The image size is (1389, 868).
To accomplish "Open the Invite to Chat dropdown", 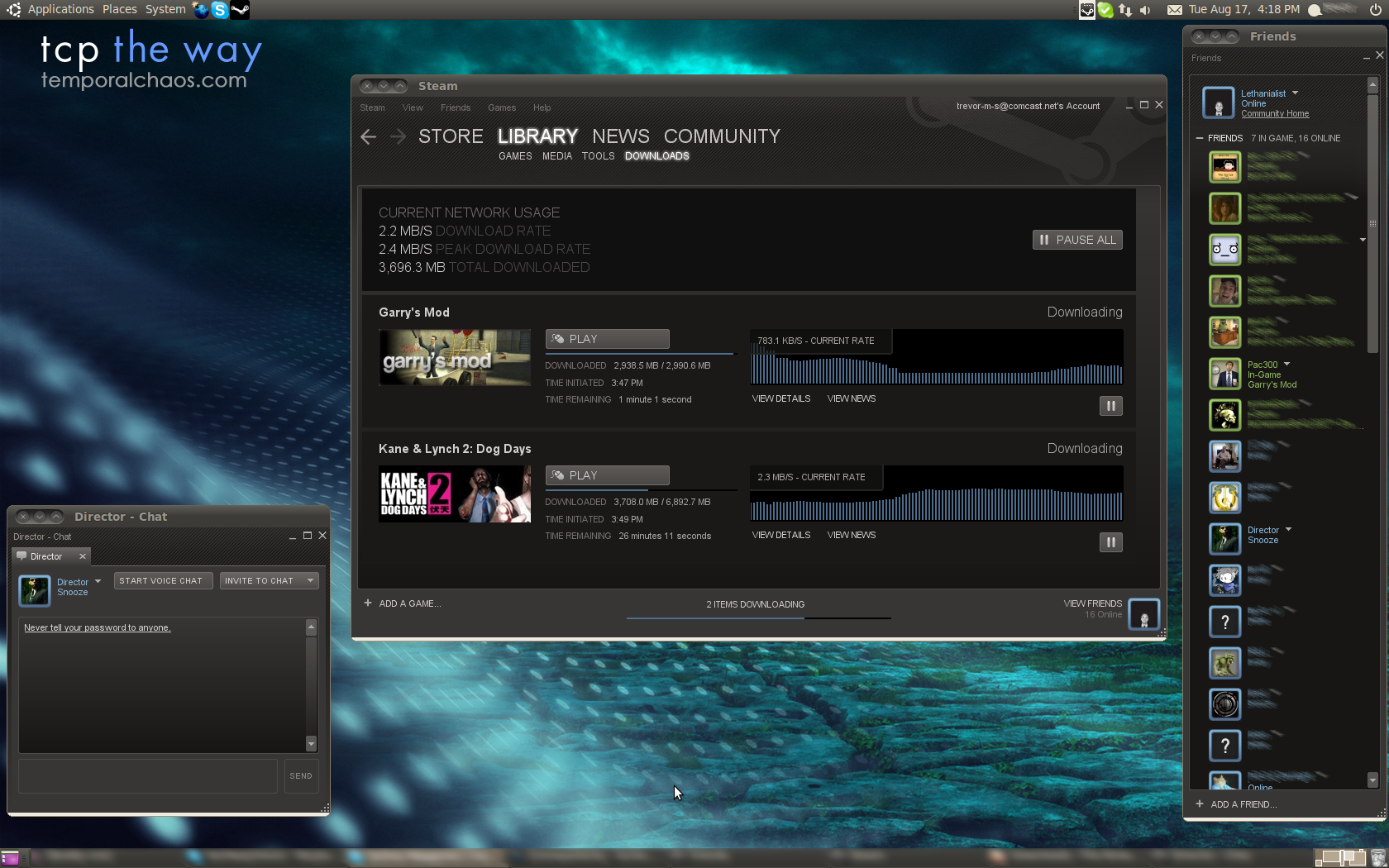I will (x=309, y=580).
